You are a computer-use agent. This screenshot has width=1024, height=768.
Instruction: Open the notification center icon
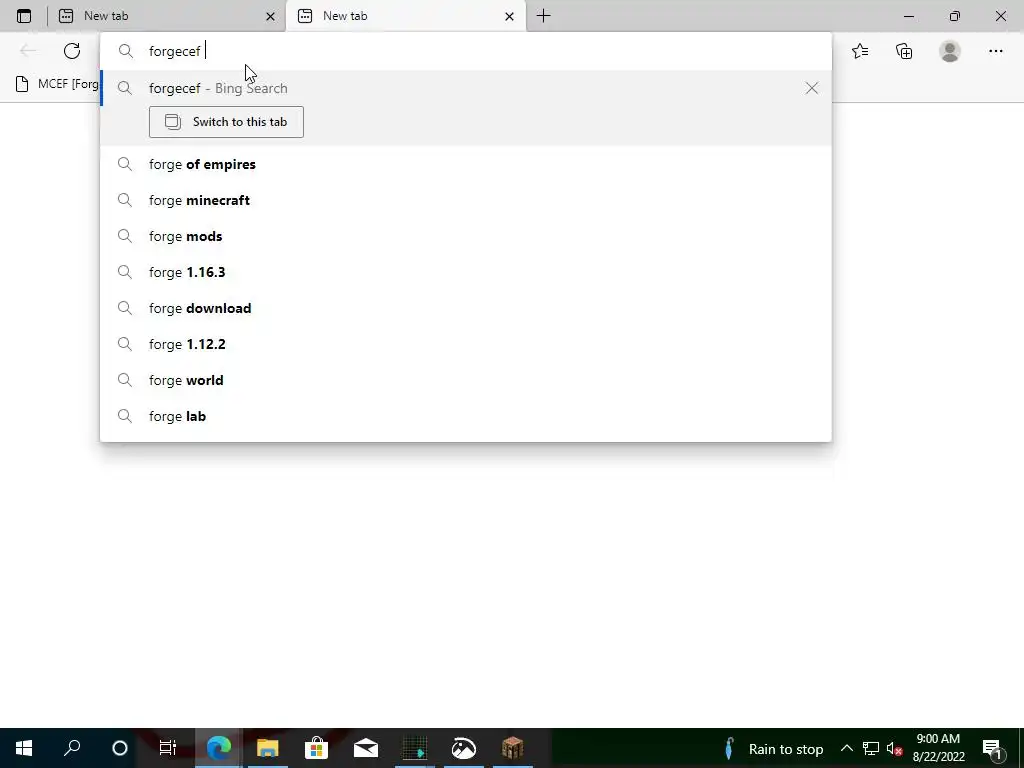coord(993,748)
